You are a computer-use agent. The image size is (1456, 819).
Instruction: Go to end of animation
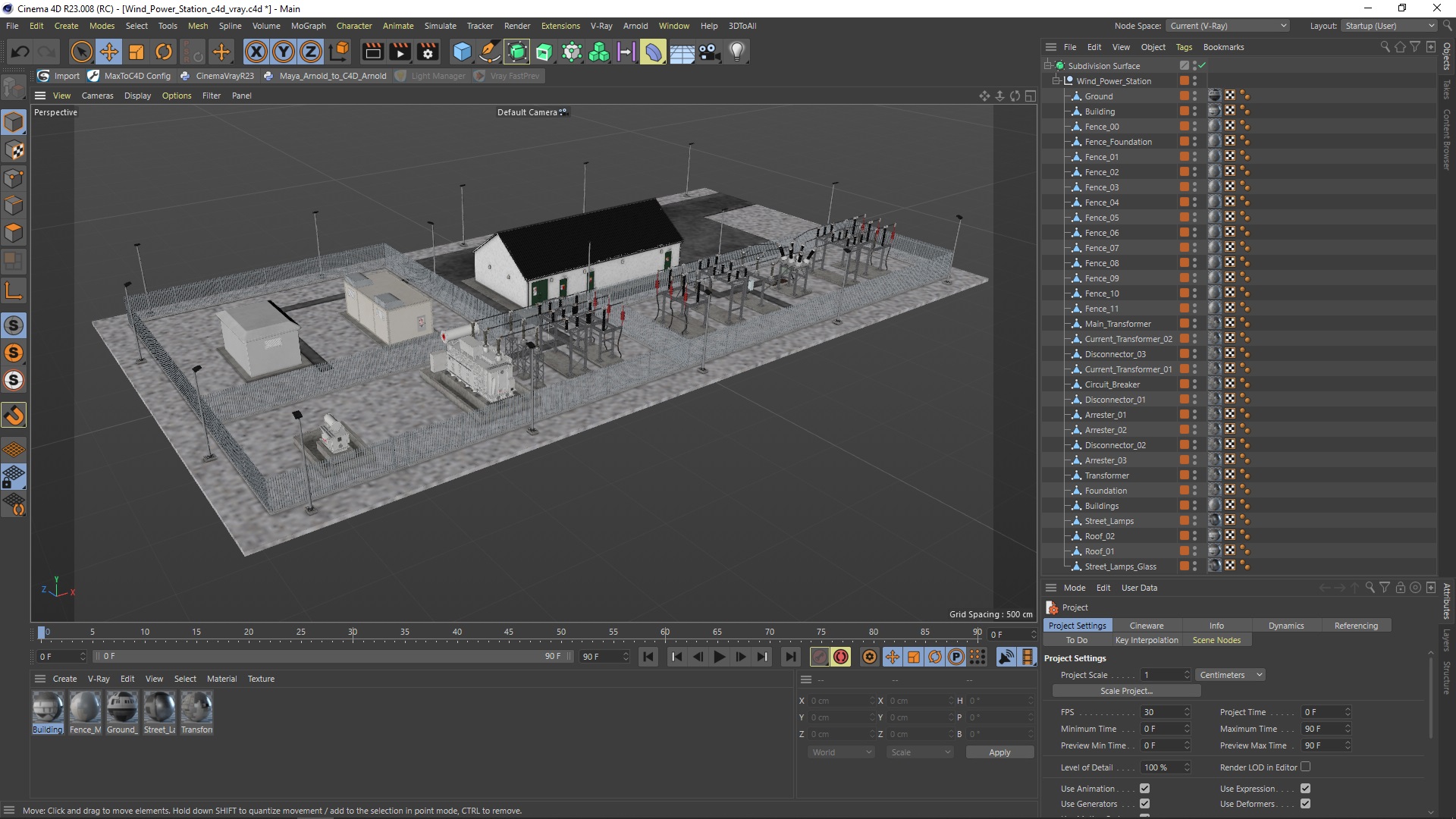[x=791, y=657]
